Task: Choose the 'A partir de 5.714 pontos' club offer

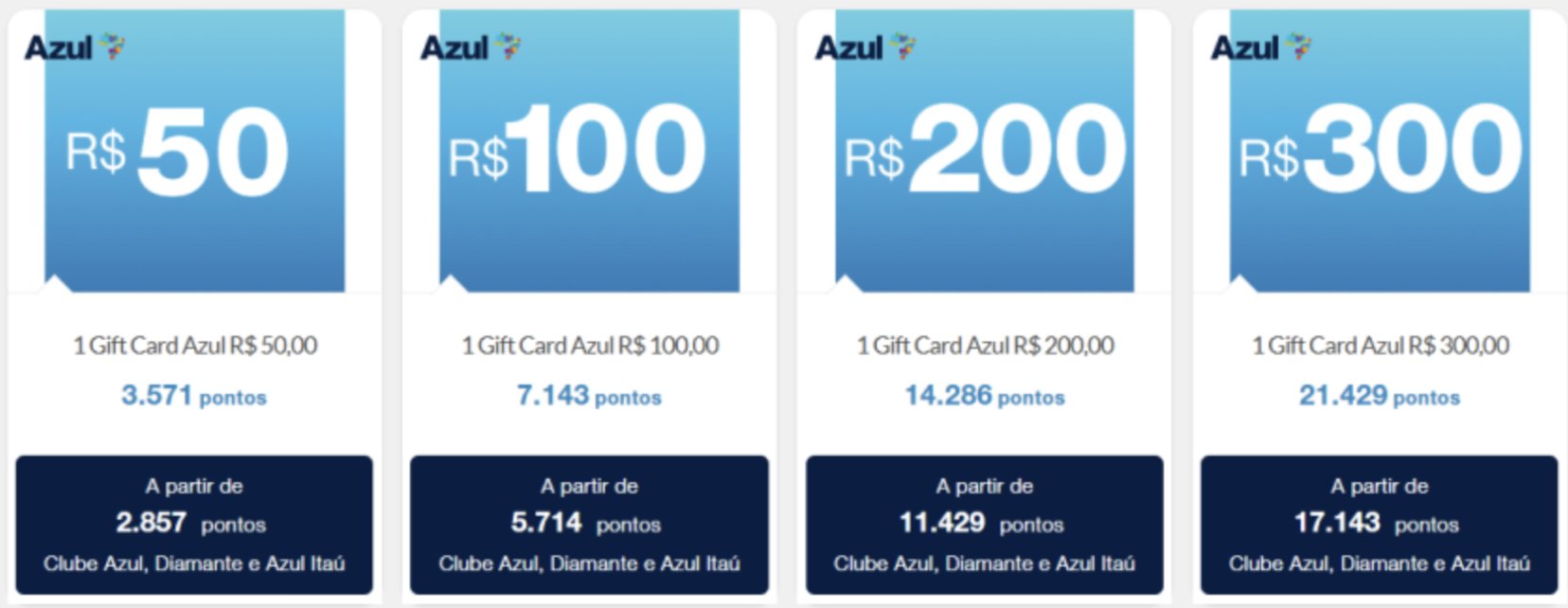Action: coord(589,525)
